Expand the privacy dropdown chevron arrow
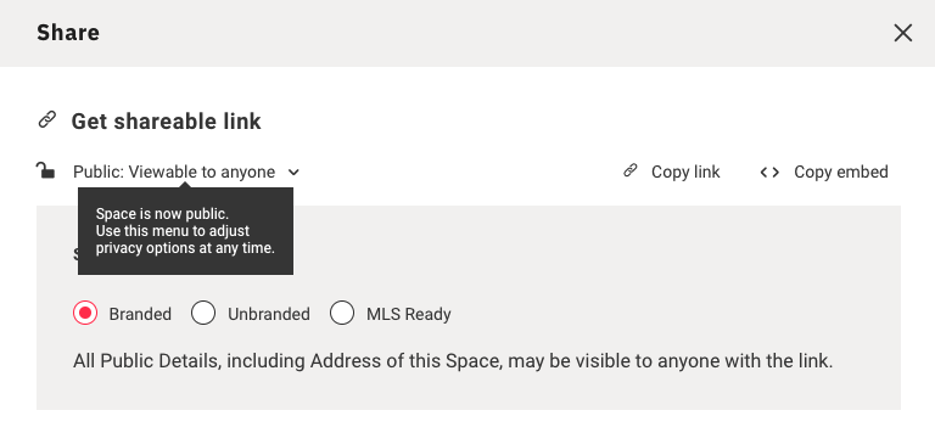Image resolution: width=936 pixels, height=444 pixels. coord(293,172)
